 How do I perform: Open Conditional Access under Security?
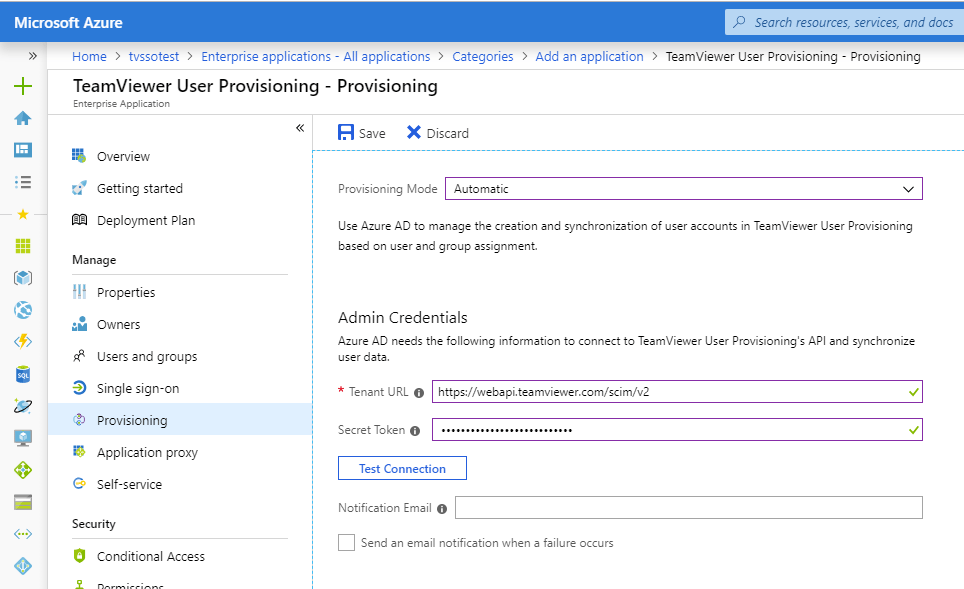[x=150, y=556]
